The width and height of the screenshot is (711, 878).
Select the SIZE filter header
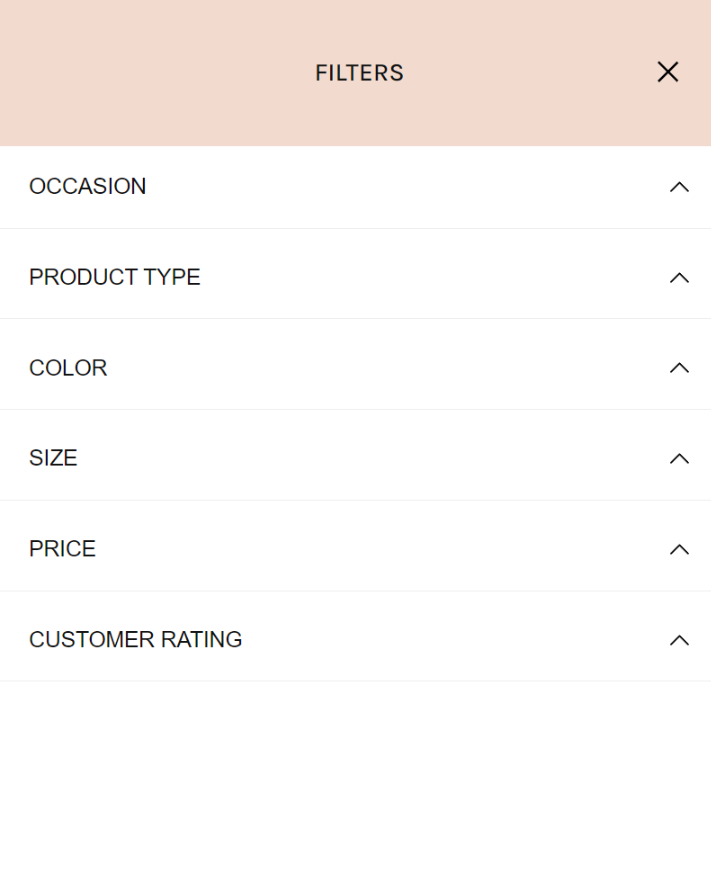pyautogui.click(x=53, y=458)
